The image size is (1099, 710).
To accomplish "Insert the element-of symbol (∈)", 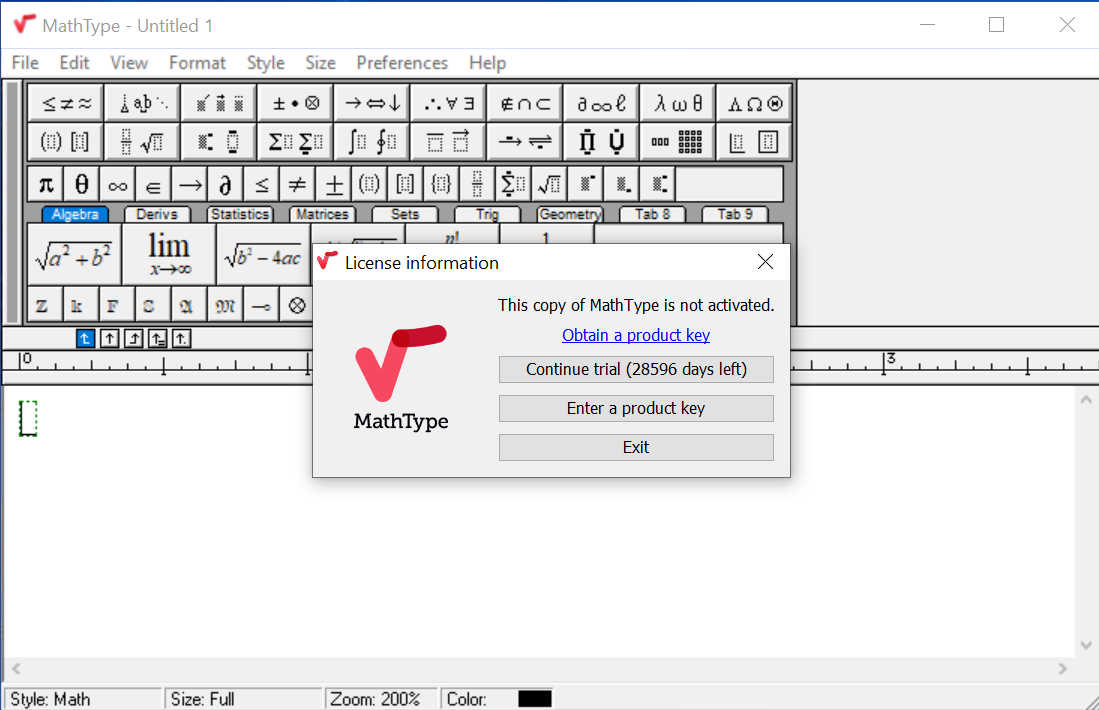I will click(x=153, y=184).
